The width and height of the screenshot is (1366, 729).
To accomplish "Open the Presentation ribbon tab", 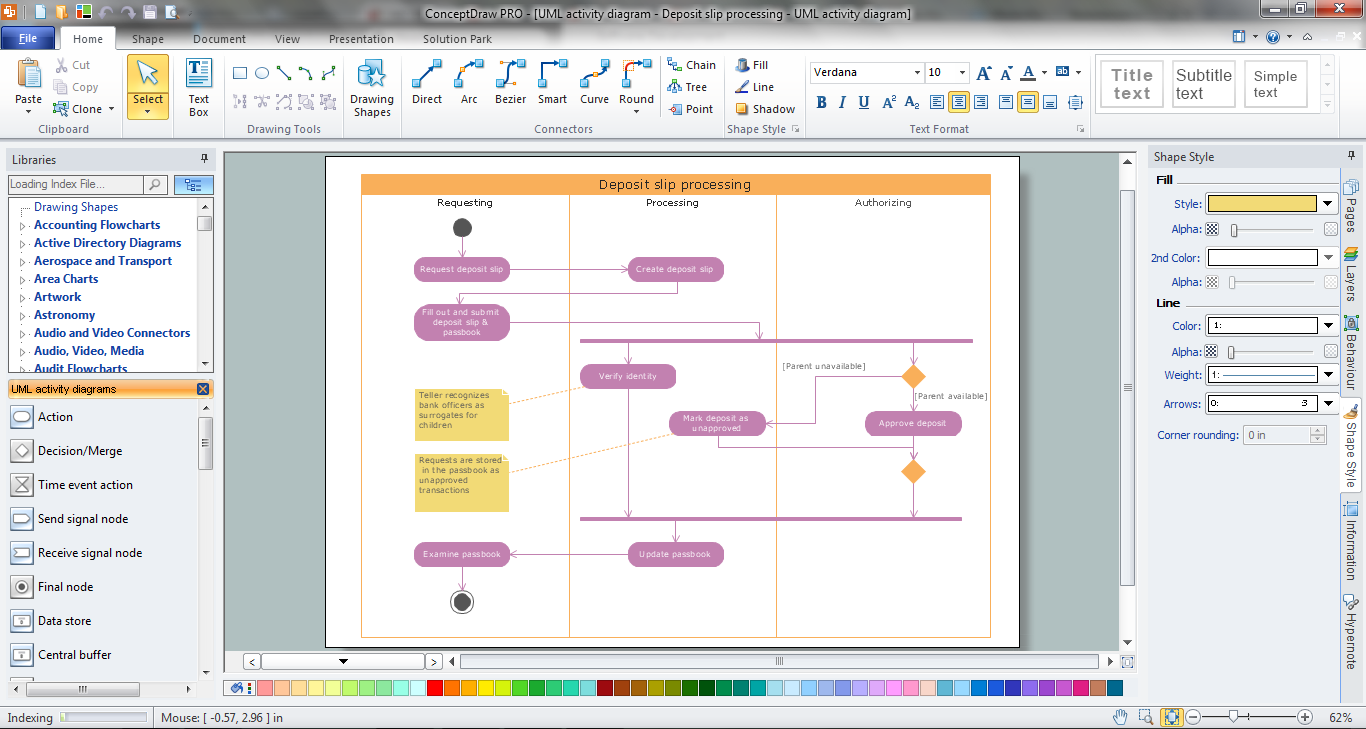I will pyautogui.click(x=361, y=39).
